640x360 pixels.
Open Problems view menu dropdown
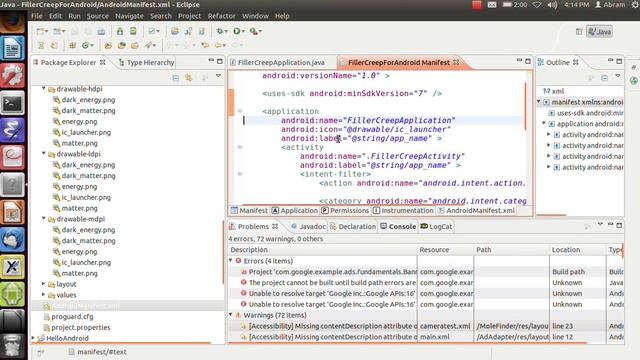(600, 224)
